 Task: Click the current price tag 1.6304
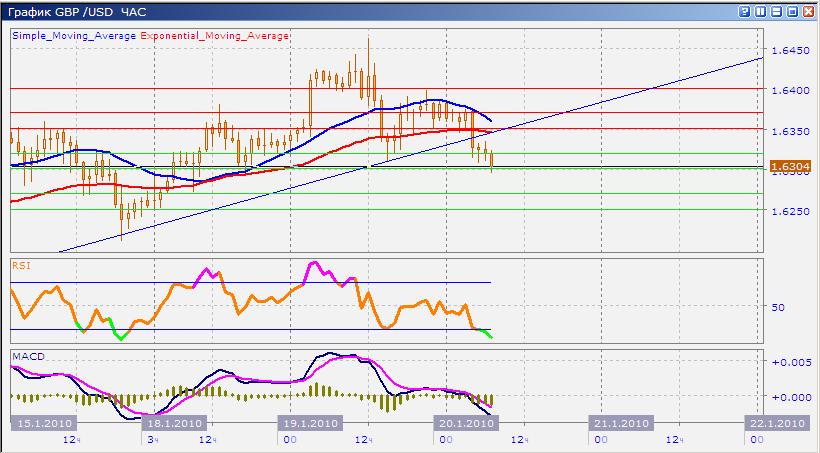pyautogui.click(x=789, y=166)
